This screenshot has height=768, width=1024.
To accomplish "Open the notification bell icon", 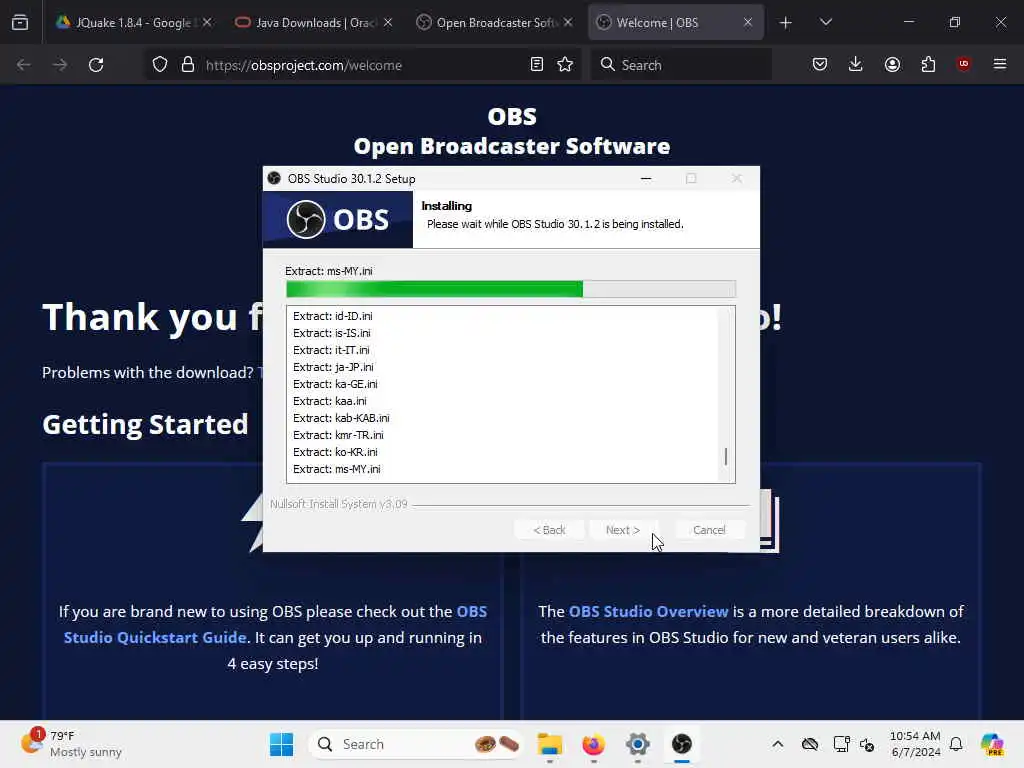I will tap(956, 744).
